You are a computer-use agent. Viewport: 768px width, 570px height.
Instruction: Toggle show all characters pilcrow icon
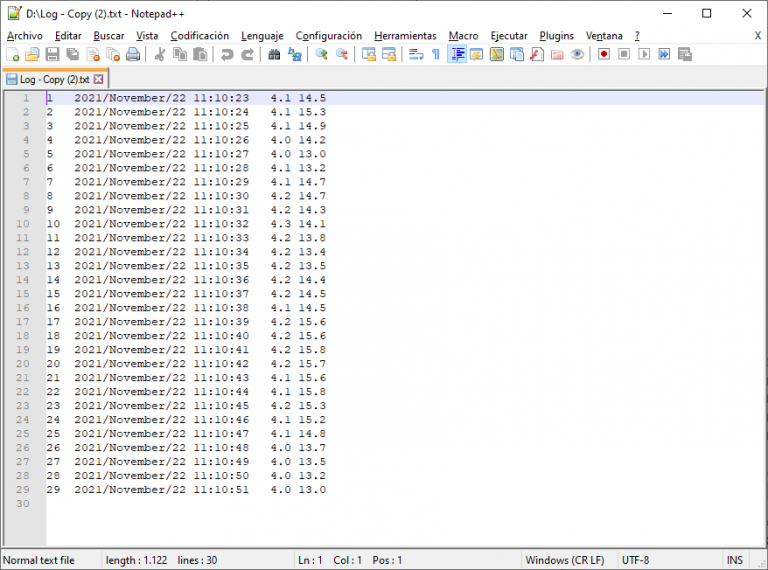click(435, 54)
